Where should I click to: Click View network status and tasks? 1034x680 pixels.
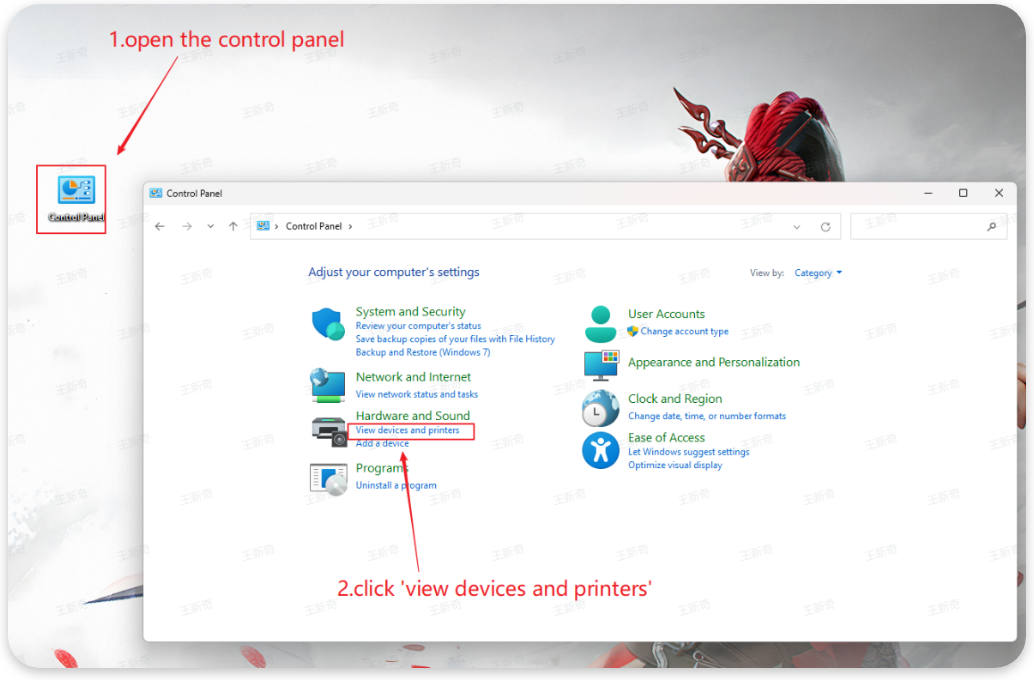pyautogui.click(x=417, y=394)
